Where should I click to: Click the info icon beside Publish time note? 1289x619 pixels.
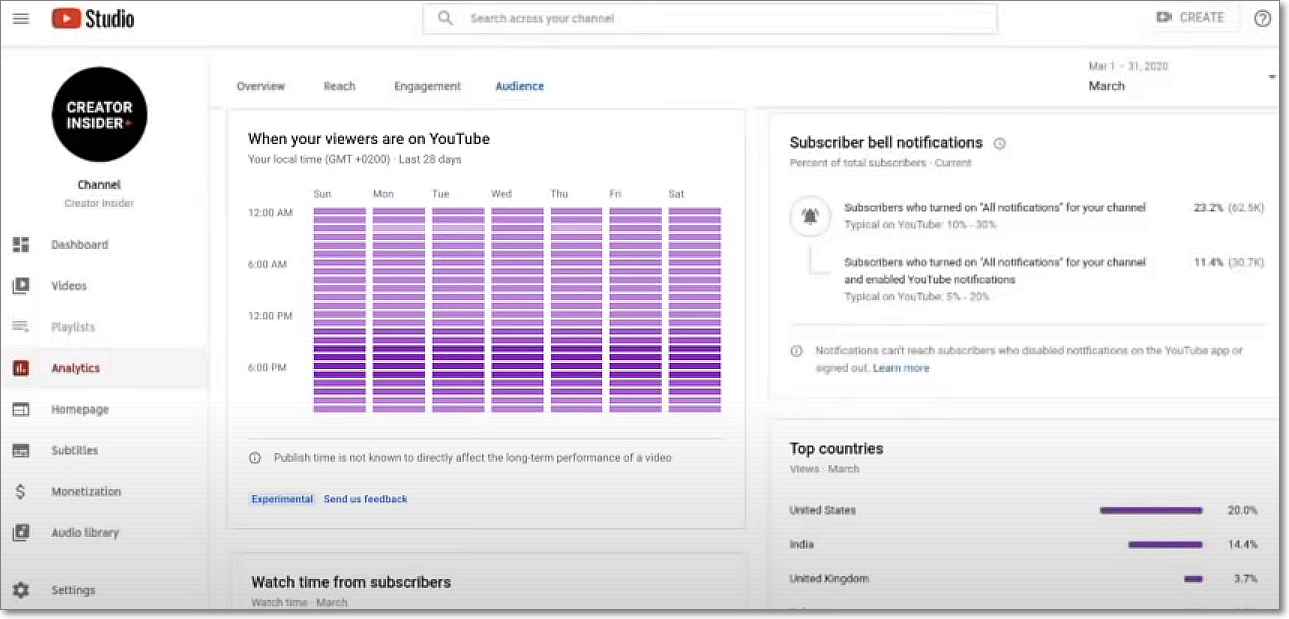point(254,458)
